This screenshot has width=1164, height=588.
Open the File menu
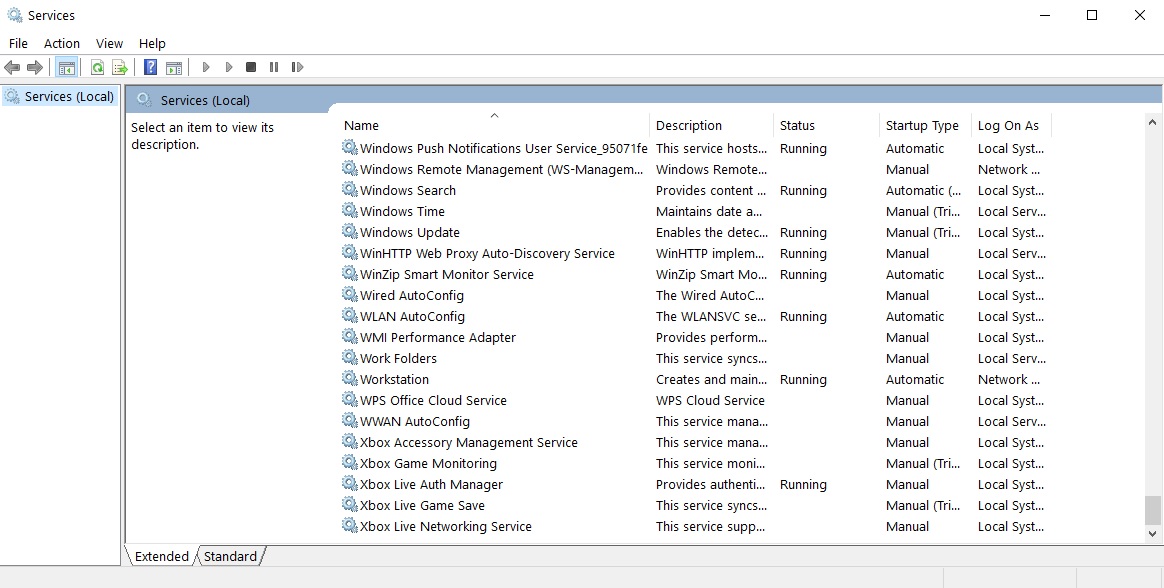(x=18, y=43)
